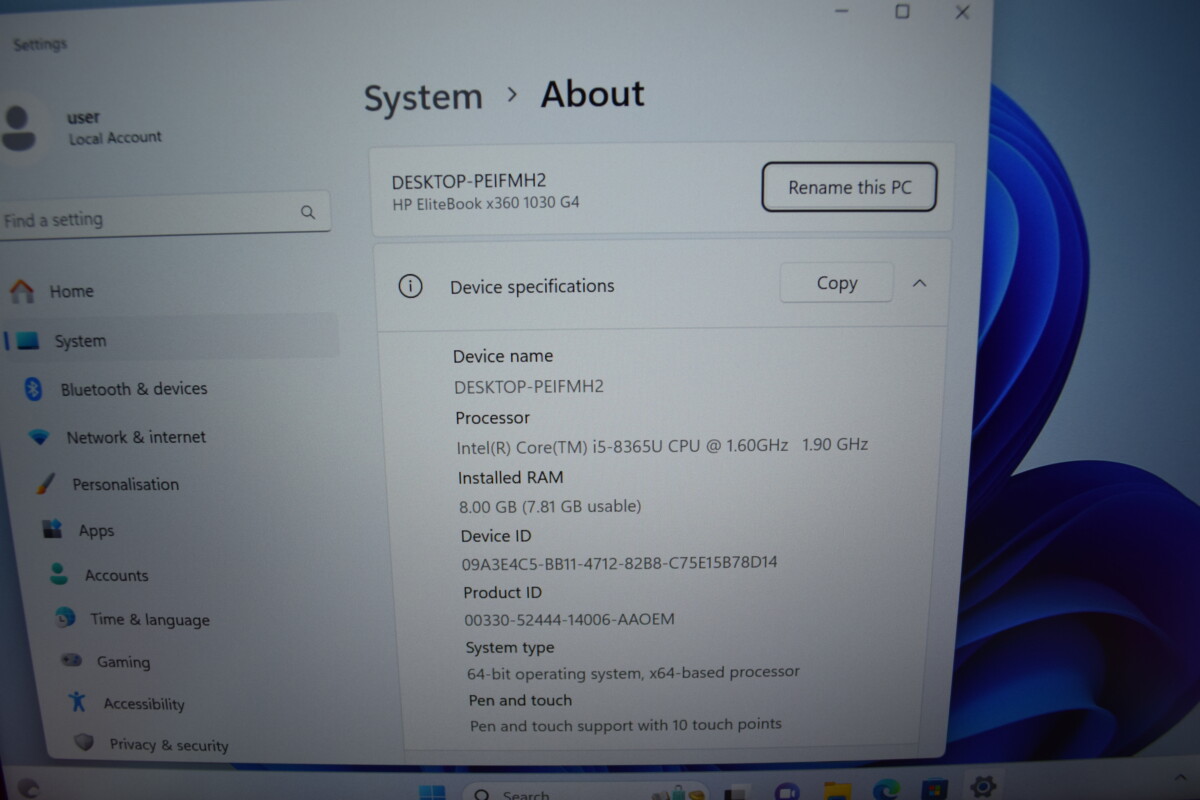The height and width of the screenshot is (800, 1200).
Task: Click the Processor label
Action: (492, 418)
